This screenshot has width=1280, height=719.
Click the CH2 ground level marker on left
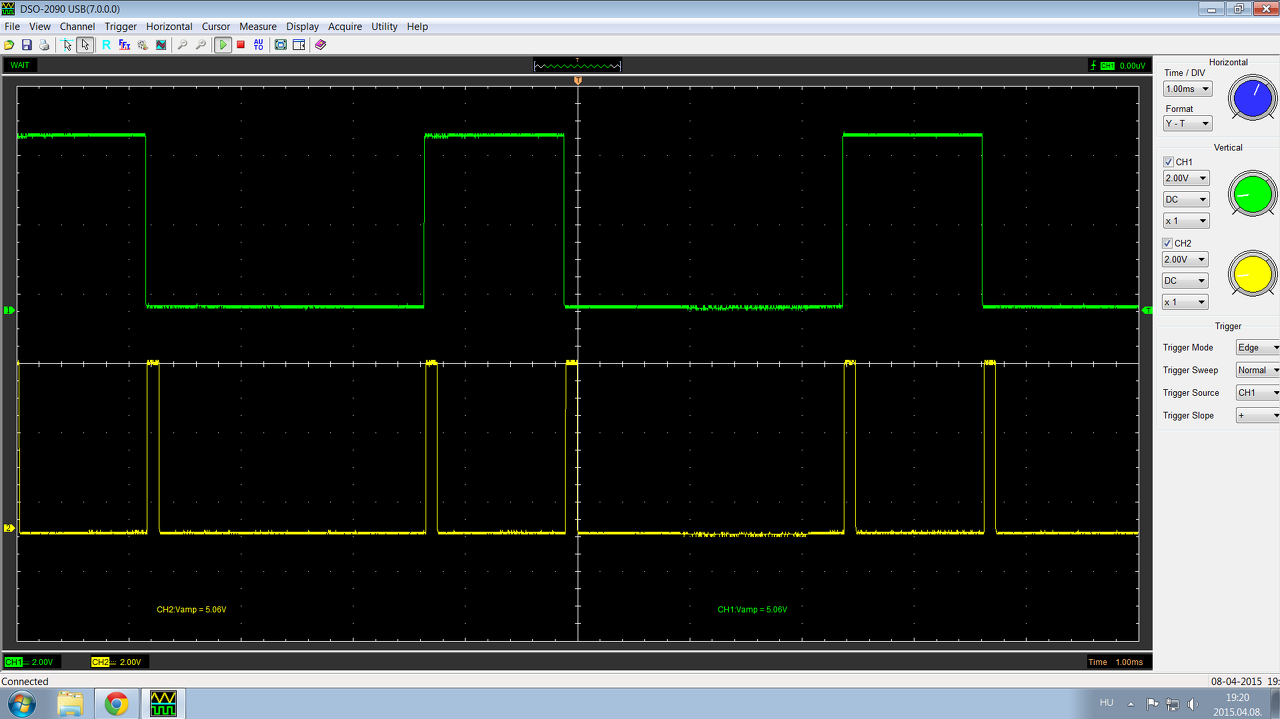(8, 528)
